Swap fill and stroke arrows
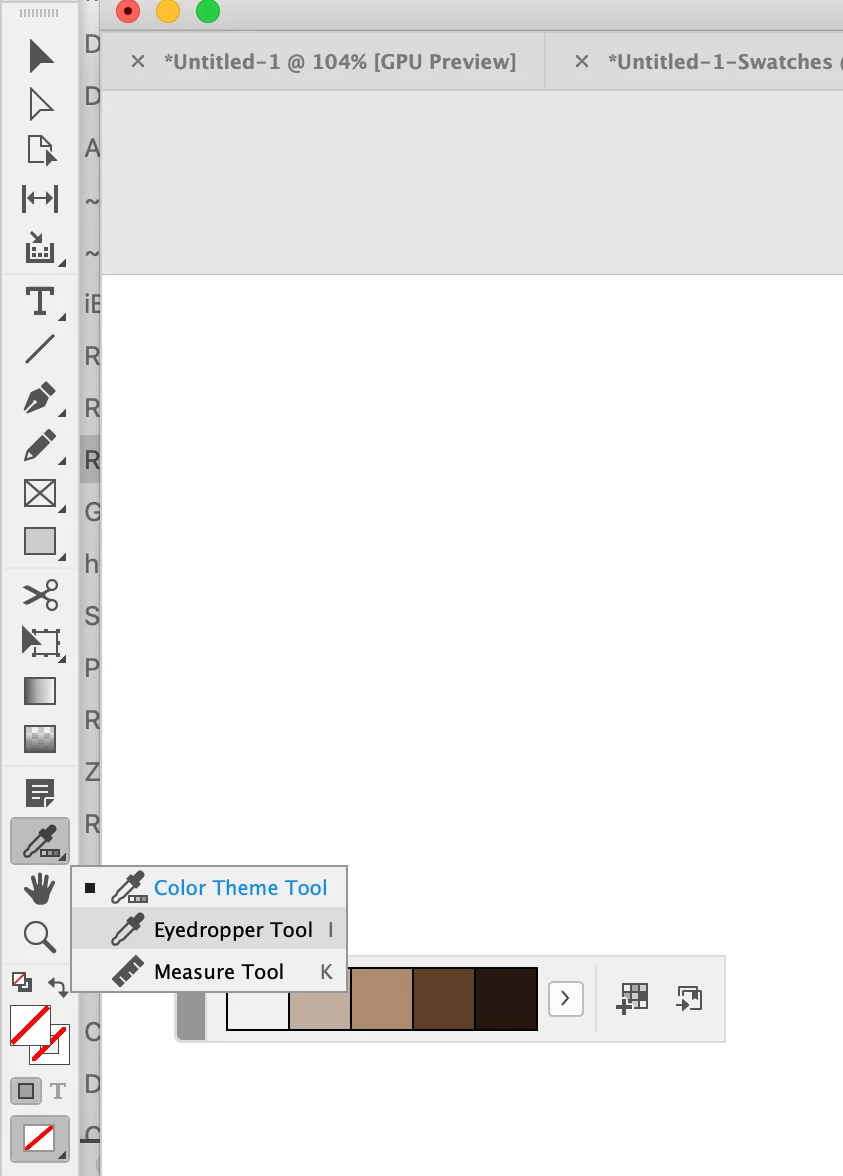 tap(58, 986)
